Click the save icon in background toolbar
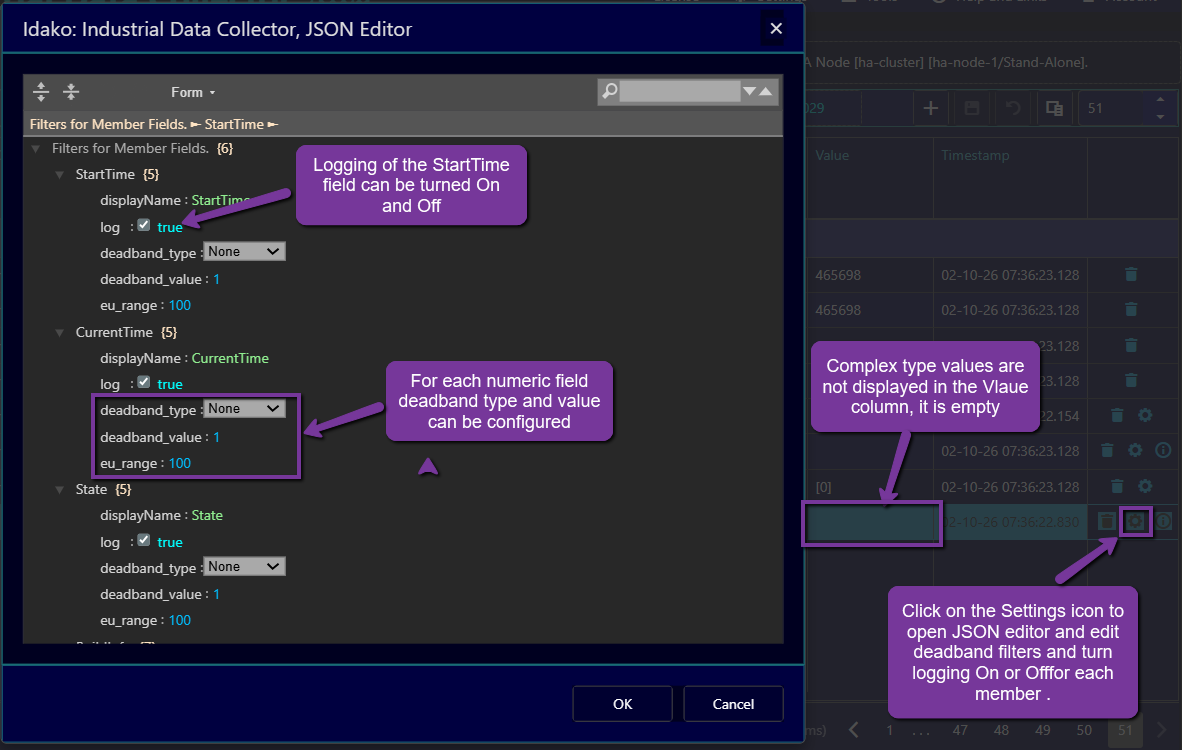This screenshot has width=1182, height=750. [x=972, y=109]
